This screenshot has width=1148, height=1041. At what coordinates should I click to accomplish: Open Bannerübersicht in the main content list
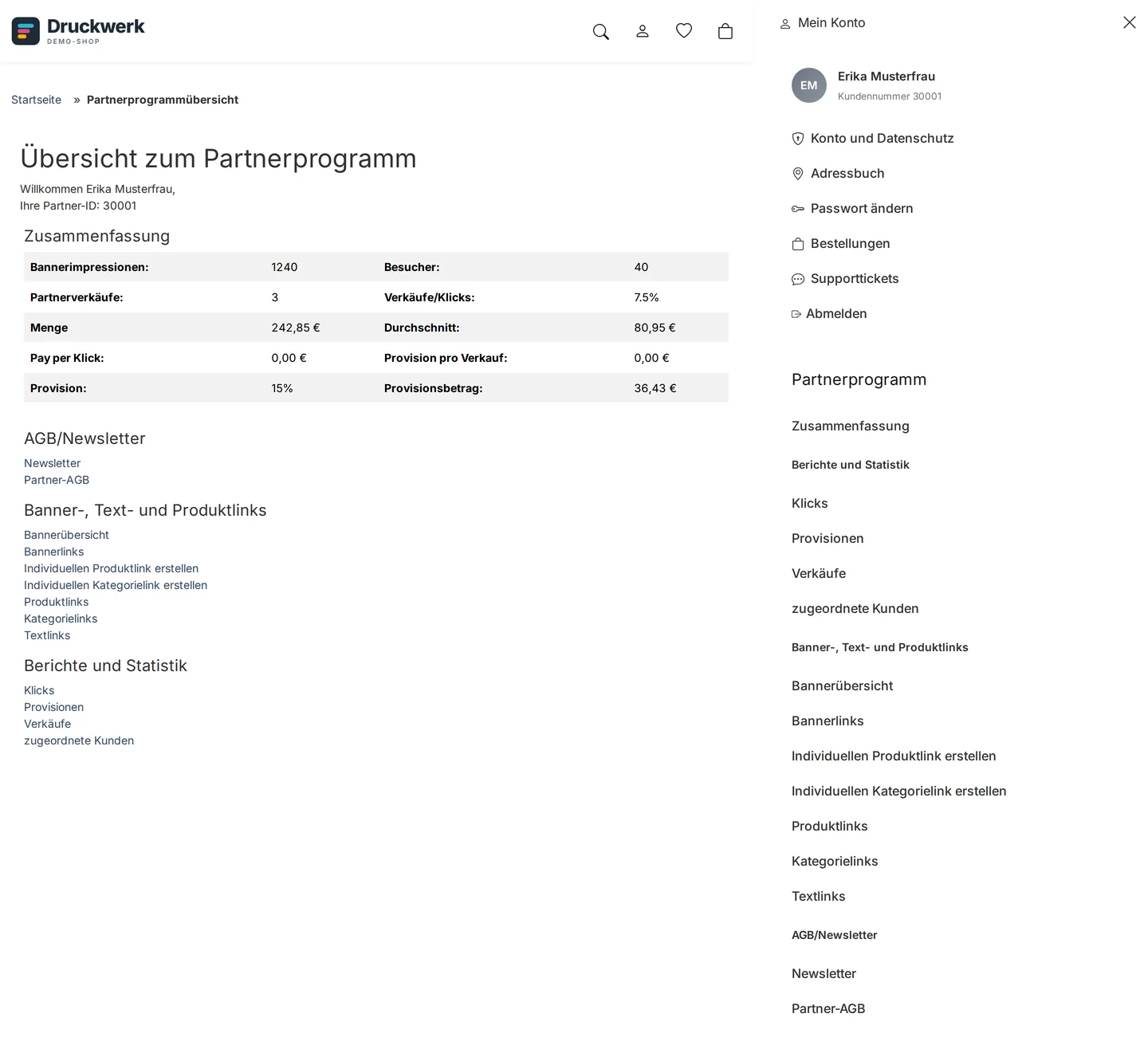(66, 535)
